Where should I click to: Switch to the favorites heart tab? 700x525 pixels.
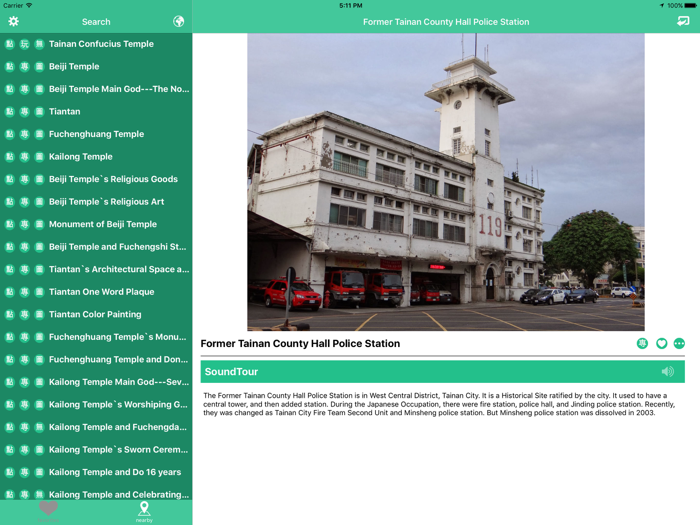[x=48, y=510]
